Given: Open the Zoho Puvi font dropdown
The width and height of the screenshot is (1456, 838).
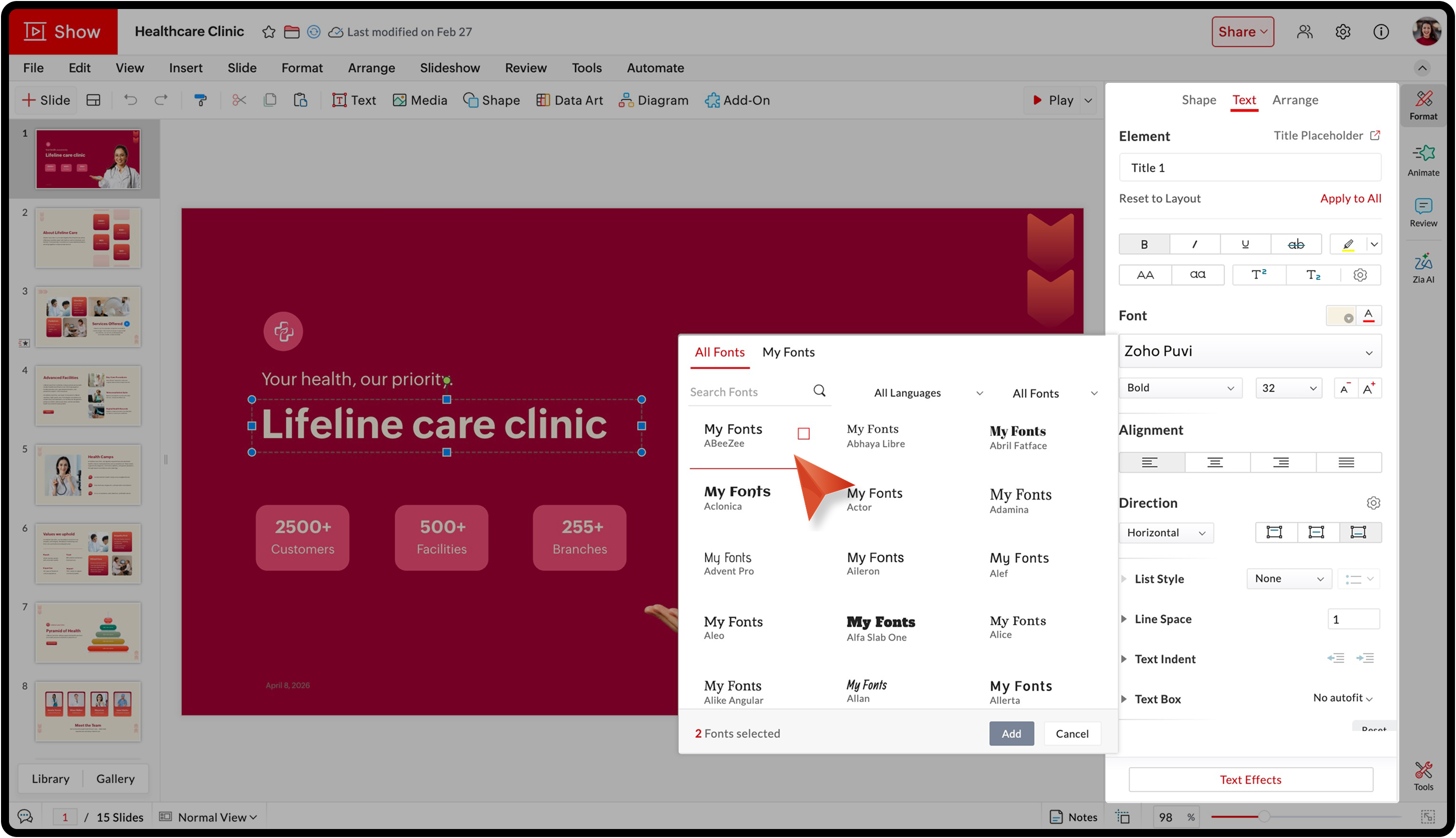Looking at the screenshot, I should 1249,351.
